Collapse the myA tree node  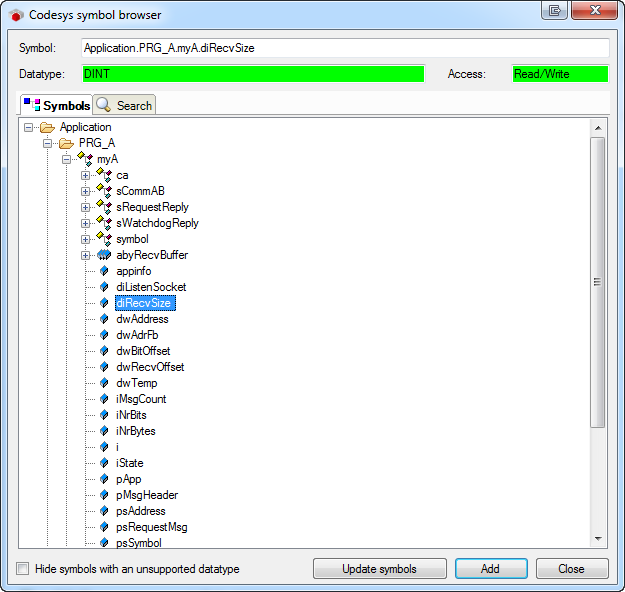pyautogui.click(x=67, y=159)
